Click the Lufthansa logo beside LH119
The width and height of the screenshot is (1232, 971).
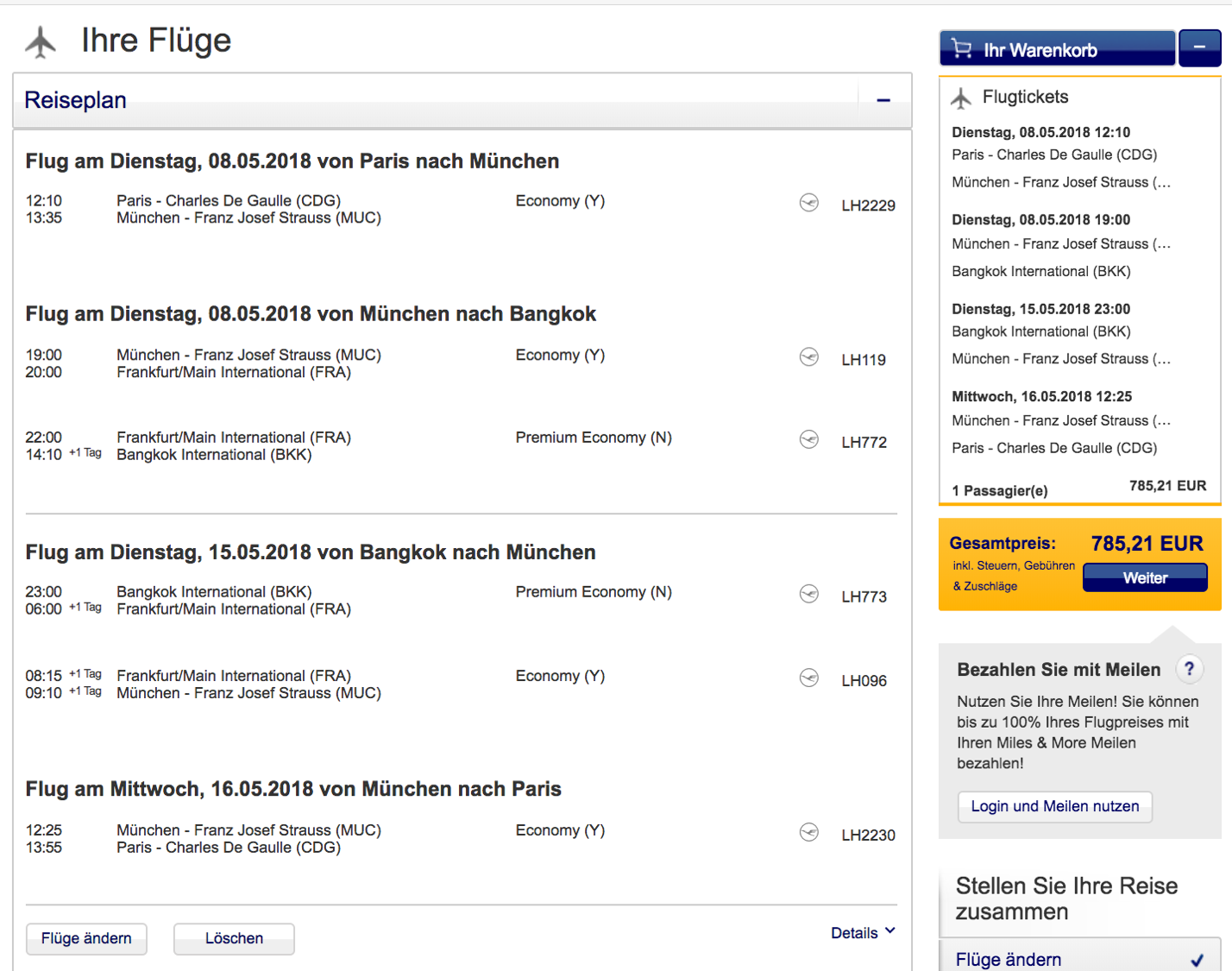[x=809, y=356]
